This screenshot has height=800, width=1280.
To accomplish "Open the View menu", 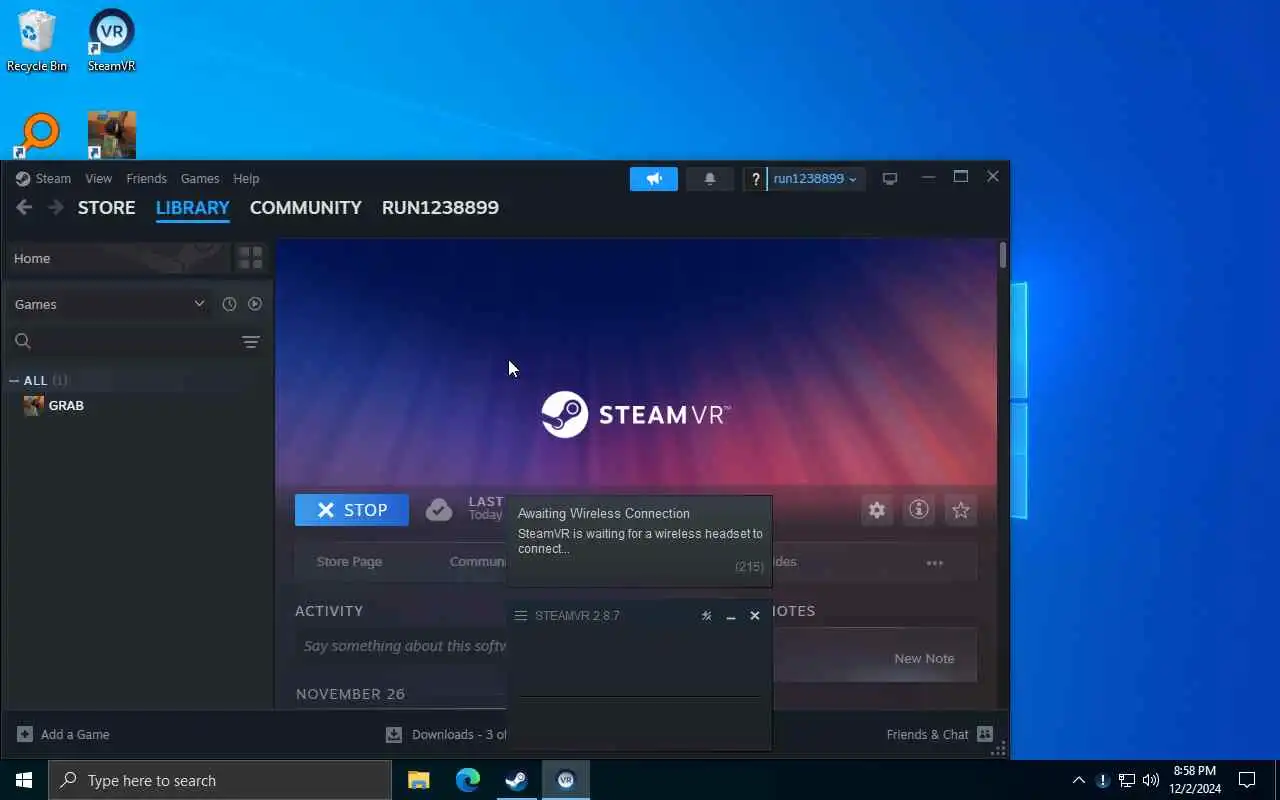I will coord(98,178).
